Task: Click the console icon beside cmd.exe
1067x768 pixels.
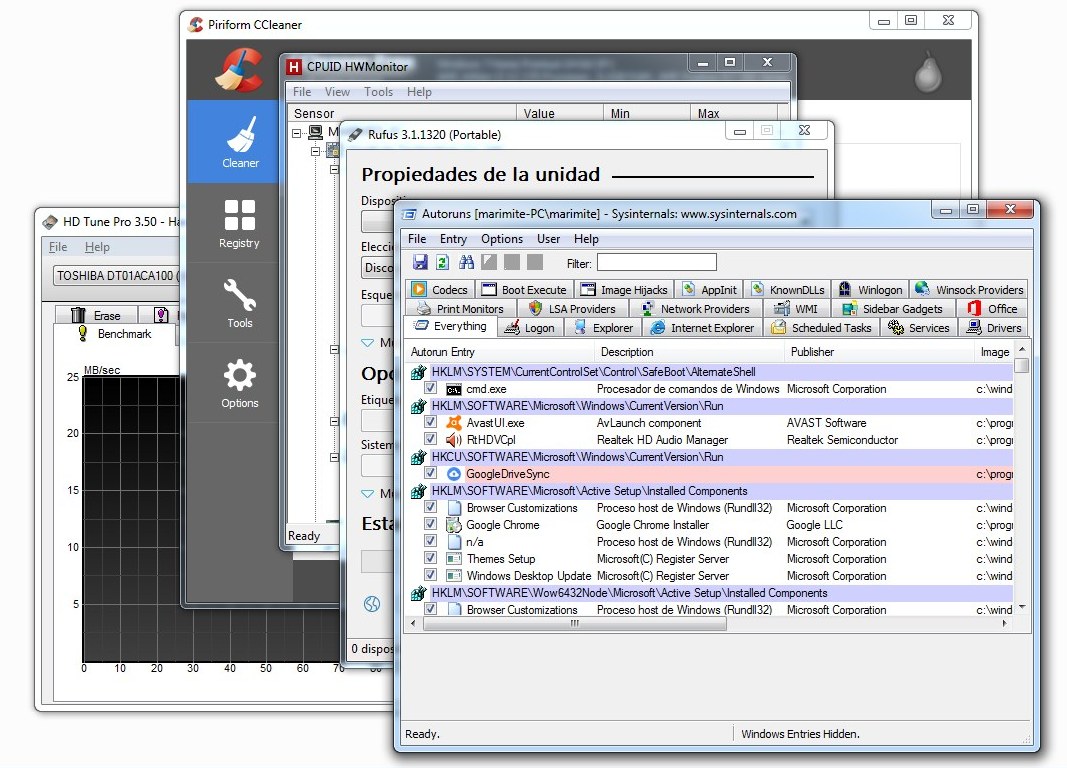Action: point(454,389)
